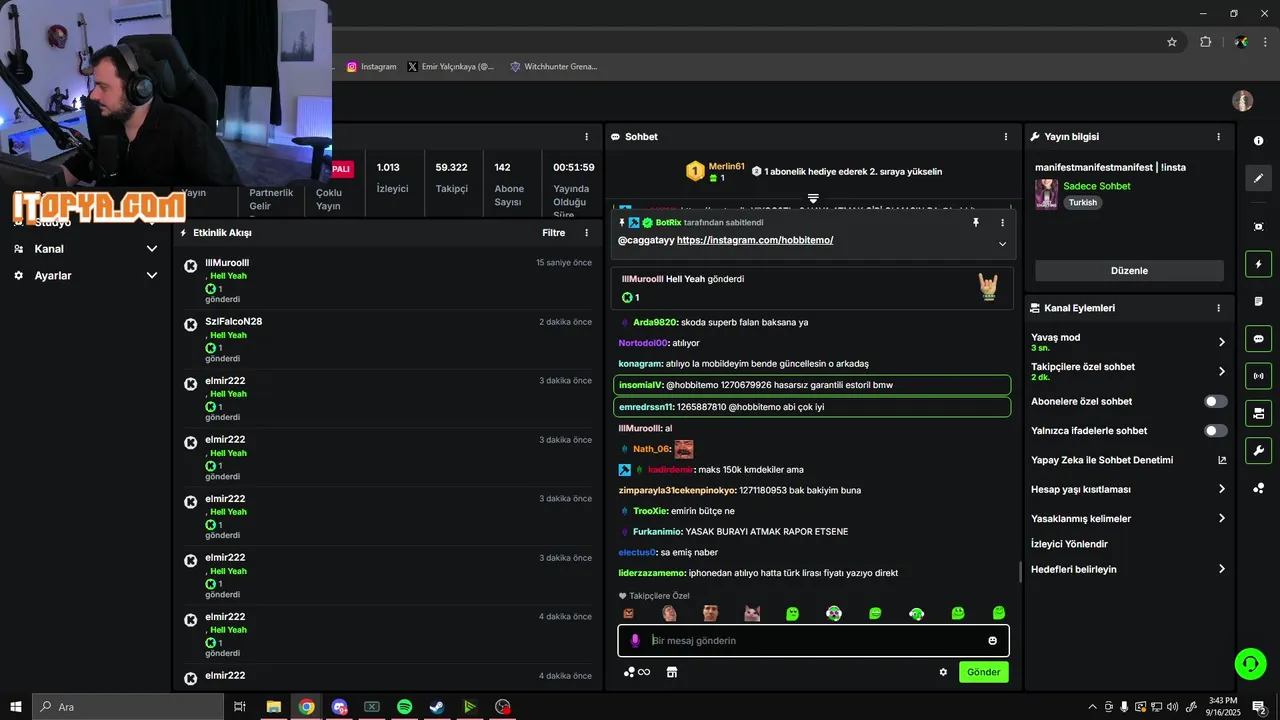1280x720 pixels.
Task: Bookmark this page with star icon
Action: [1172, 42]
